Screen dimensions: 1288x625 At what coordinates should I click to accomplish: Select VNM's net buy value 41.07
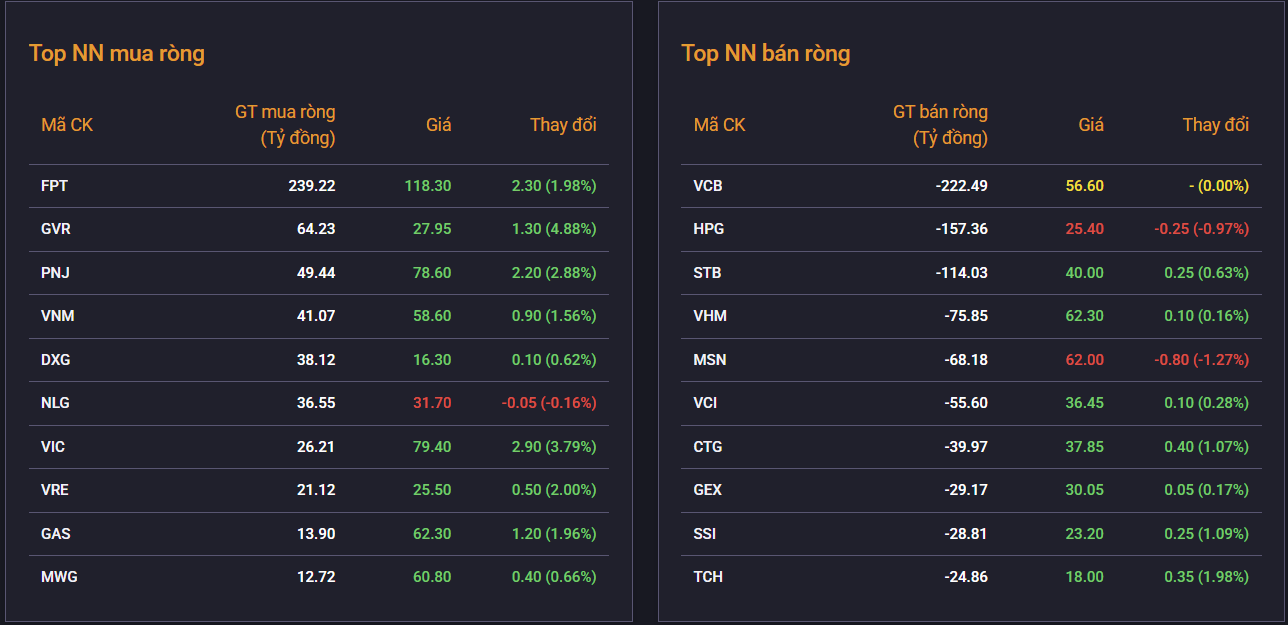(x=316, y=316)
